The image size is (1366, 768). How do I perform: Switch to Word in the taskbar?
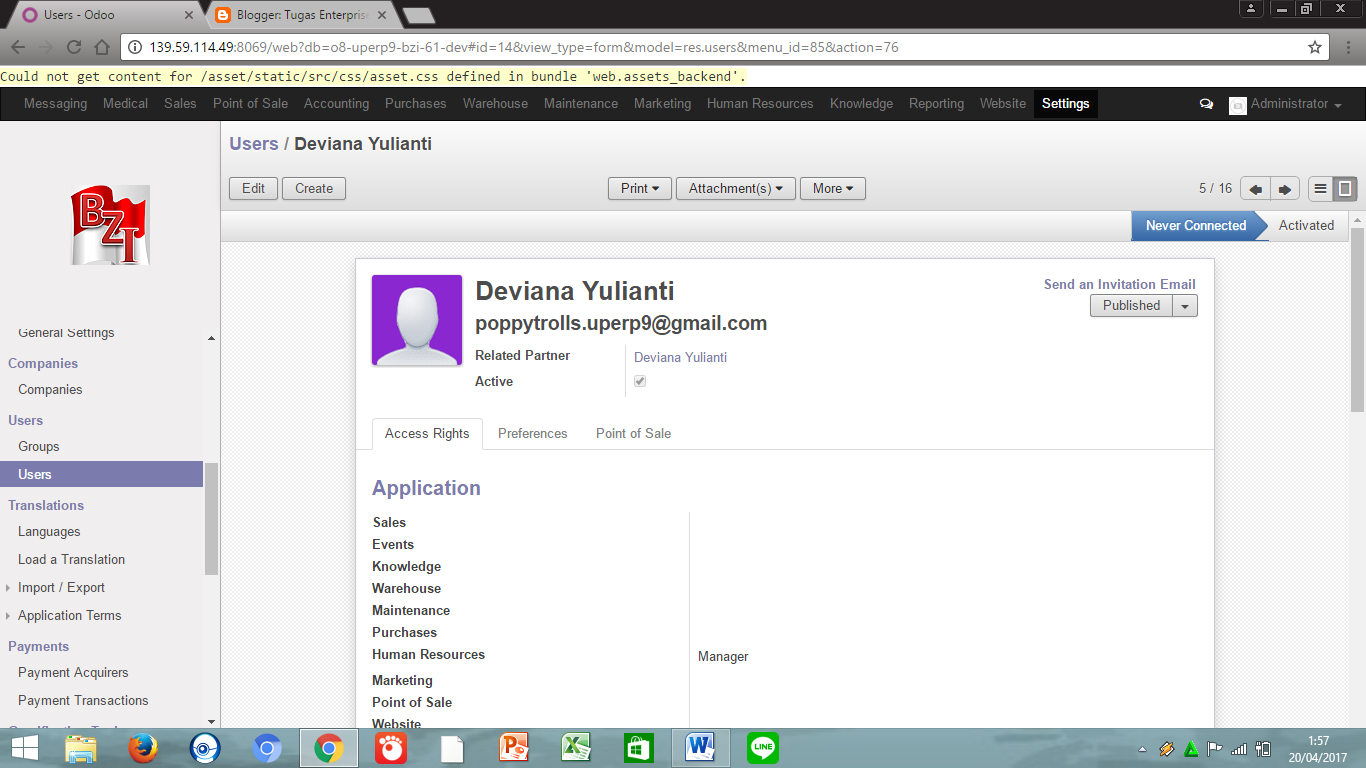(700, 748)
